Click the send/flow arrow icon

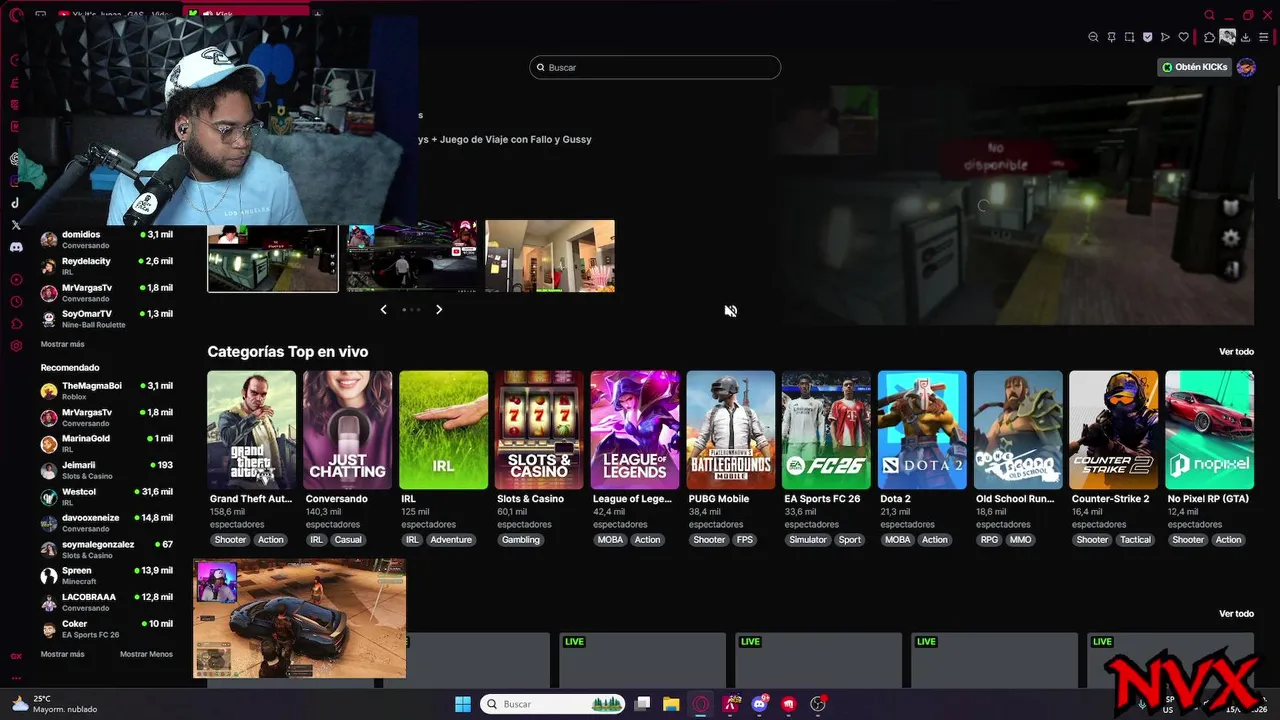click(1165, 37)
